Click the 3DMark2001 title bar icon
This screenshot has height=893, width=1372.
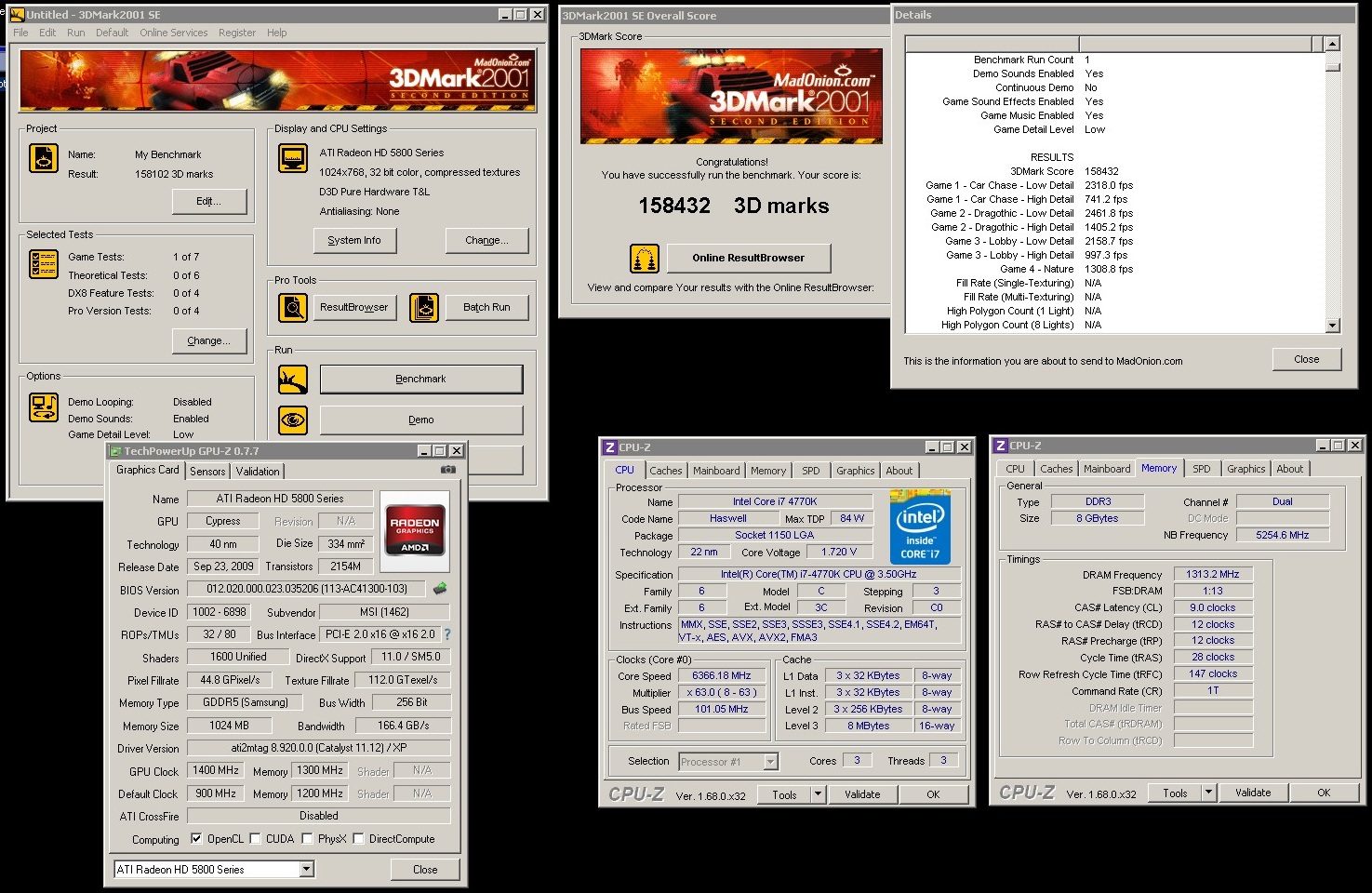tap(17, 14)
